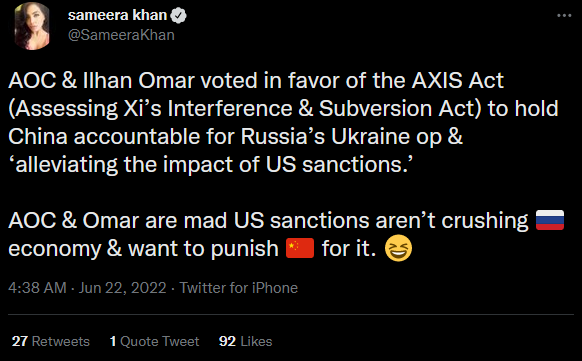582x361 pixels.
Task: Click the 'Assessing Xi's Interference' text line
Action: (283, 108)
